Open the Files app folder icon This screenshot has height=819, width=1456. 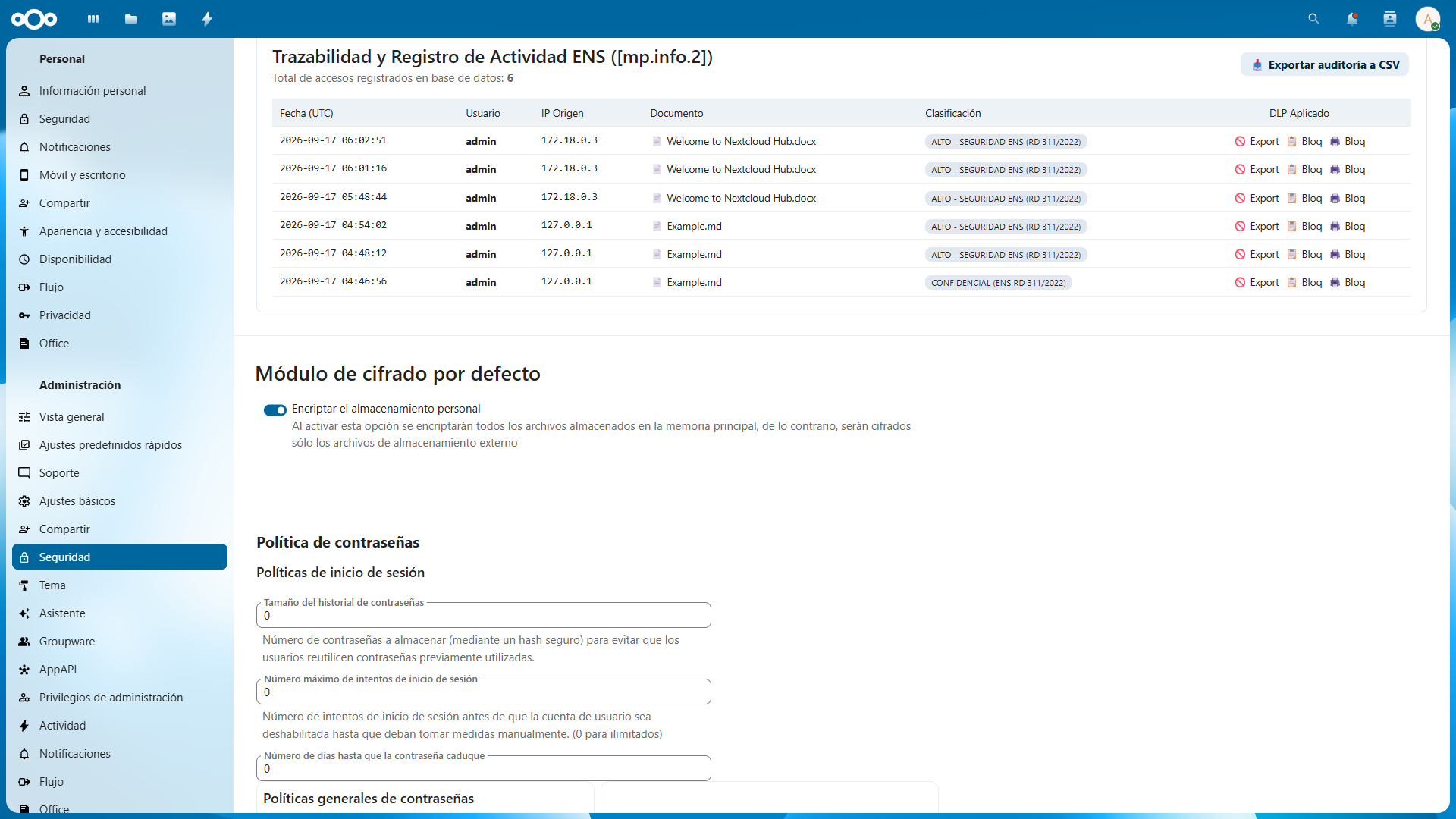pos(131,19)
